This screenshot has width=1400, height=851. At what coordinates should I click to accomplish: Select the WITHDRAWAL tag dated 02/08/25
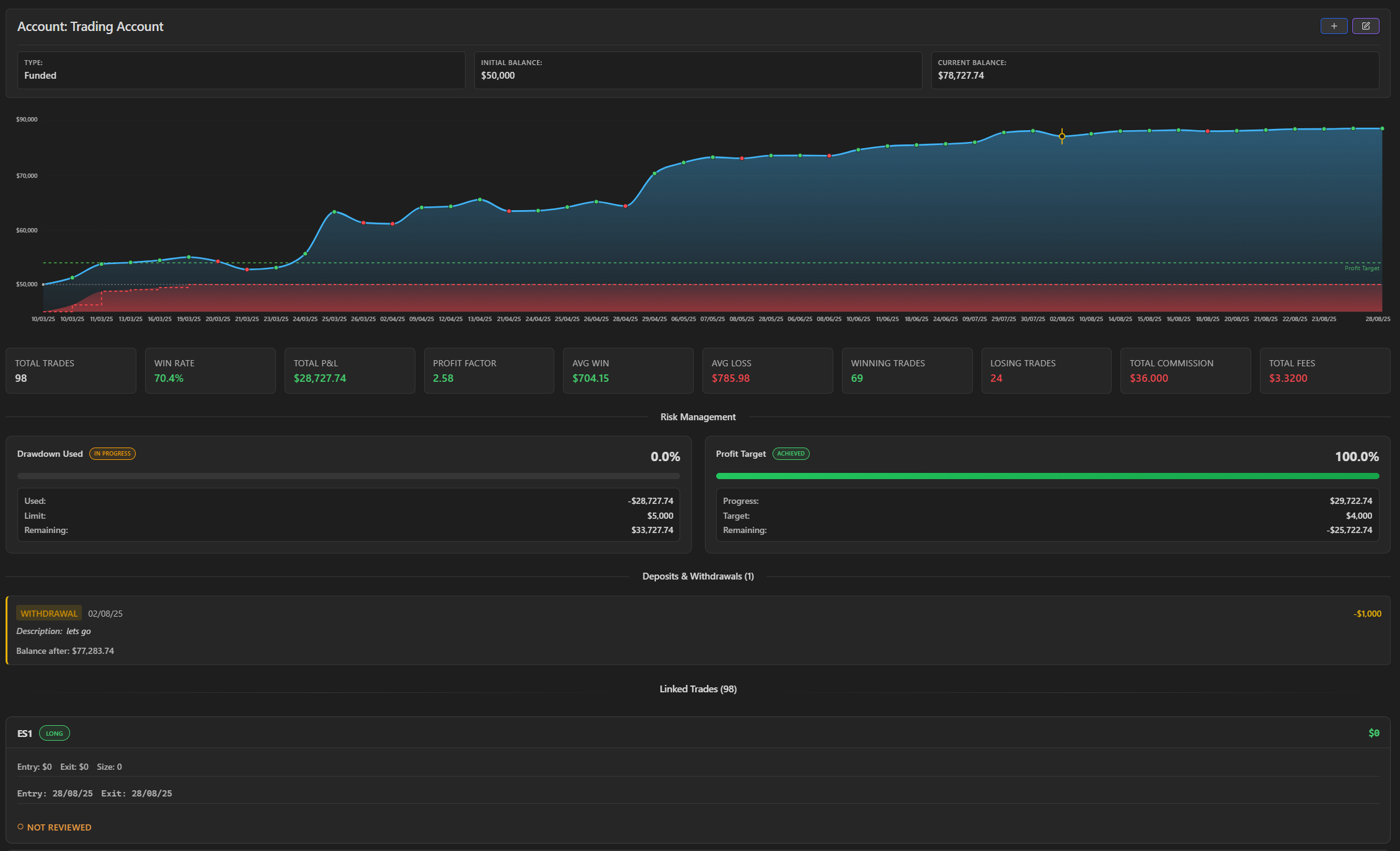[49, 614]
